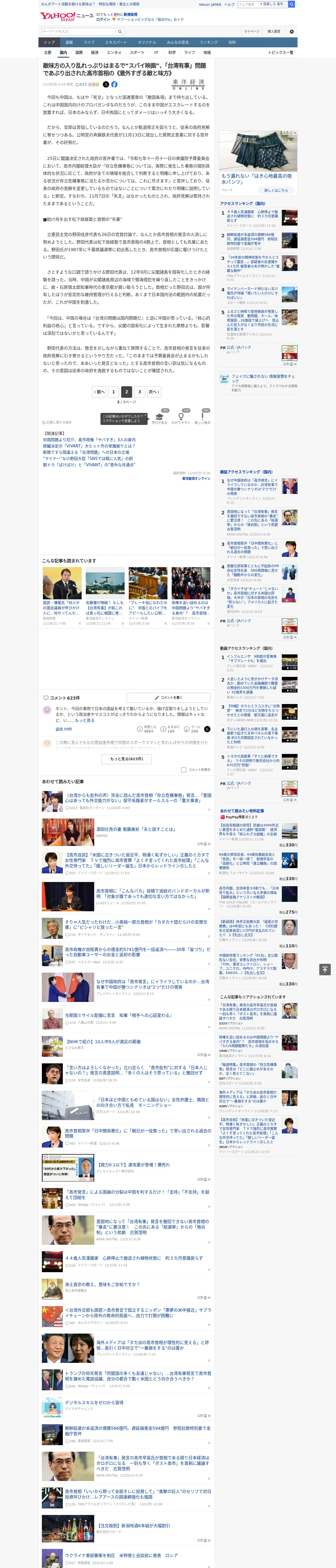Open 科学 category in sub navigation
Image resolution: width=336 pixels, height=1568 pixels.
tap(172, 52)
